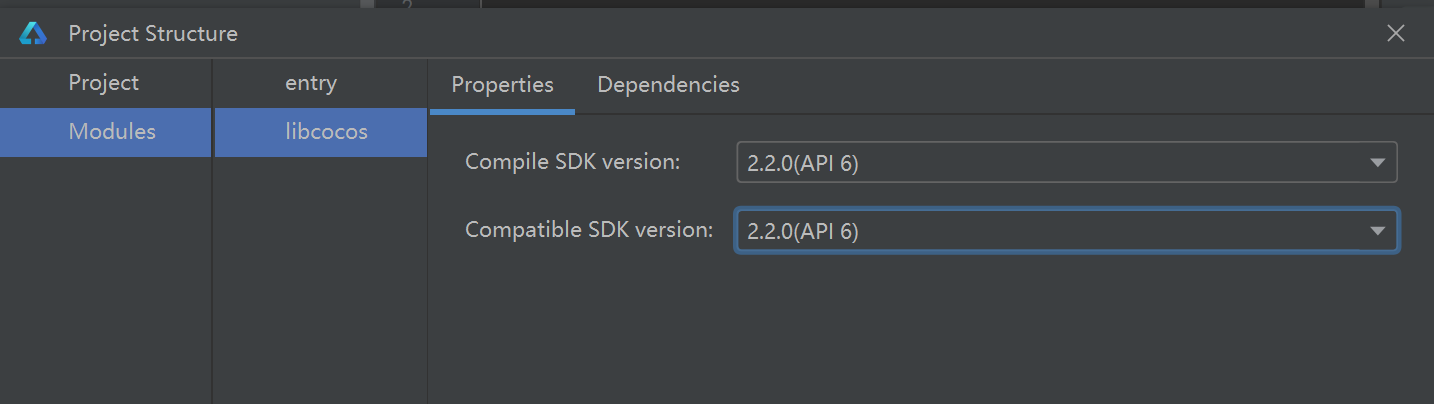This screenshot has width=1434, height=404.
Task: Select the Project category in sidebar
Action: tap(104, 83)
